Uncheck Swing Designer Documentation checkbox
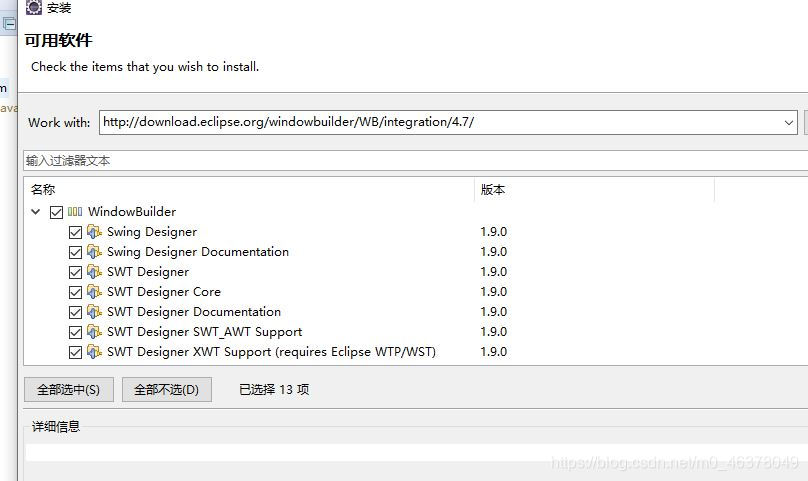 (x=75, y=252)
